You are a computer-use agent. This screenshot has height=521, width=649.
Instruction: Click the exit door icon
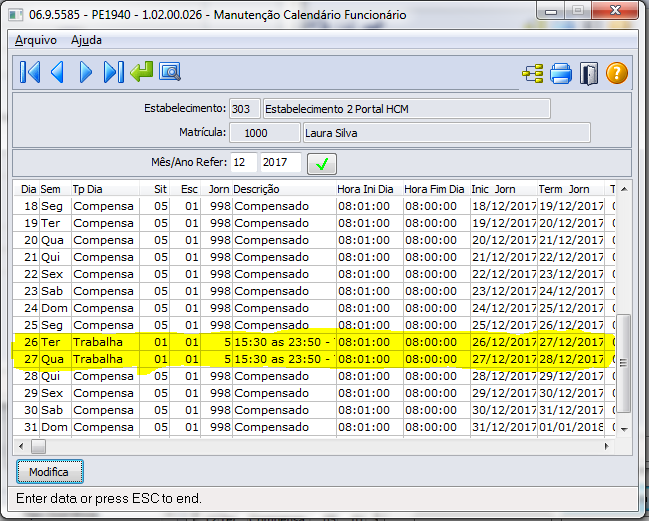pyautogui.click(x=589, y=74)
